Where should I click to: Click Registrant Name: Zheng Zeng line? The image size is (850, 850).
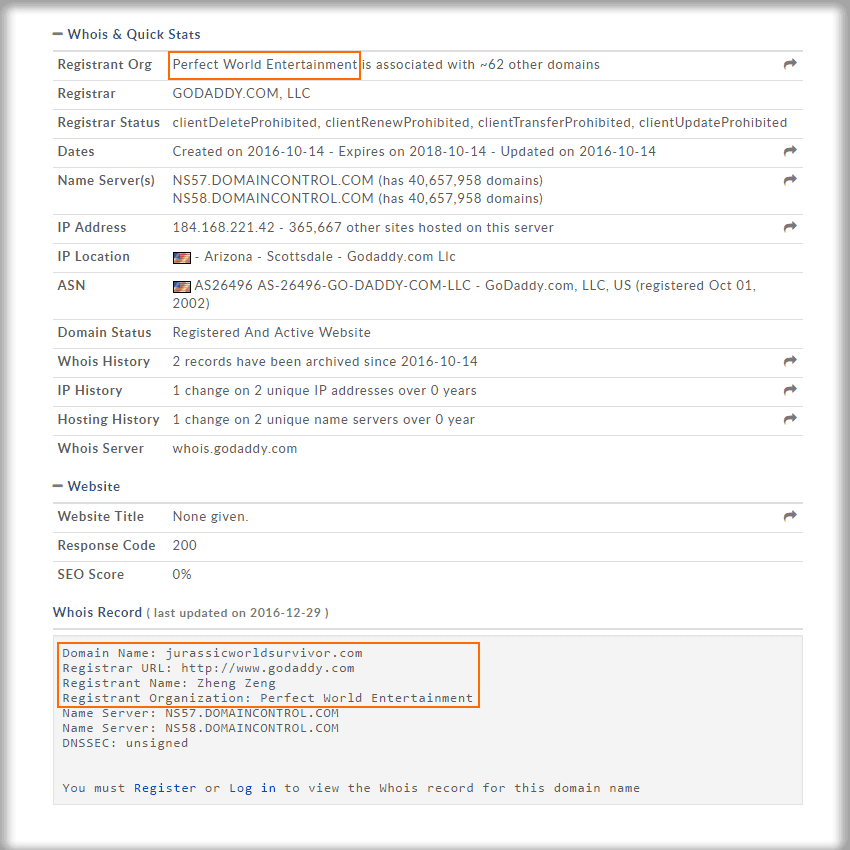[169, 683]
